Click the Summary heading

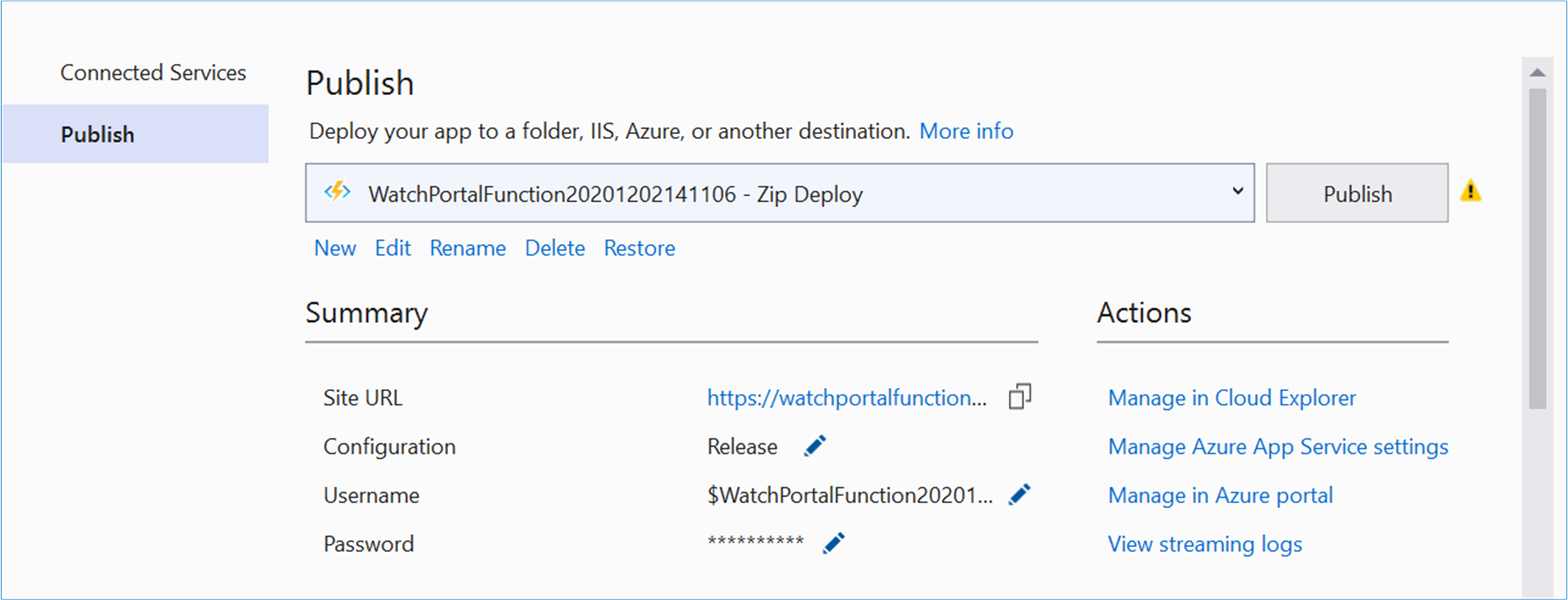[x=367, y=313]
